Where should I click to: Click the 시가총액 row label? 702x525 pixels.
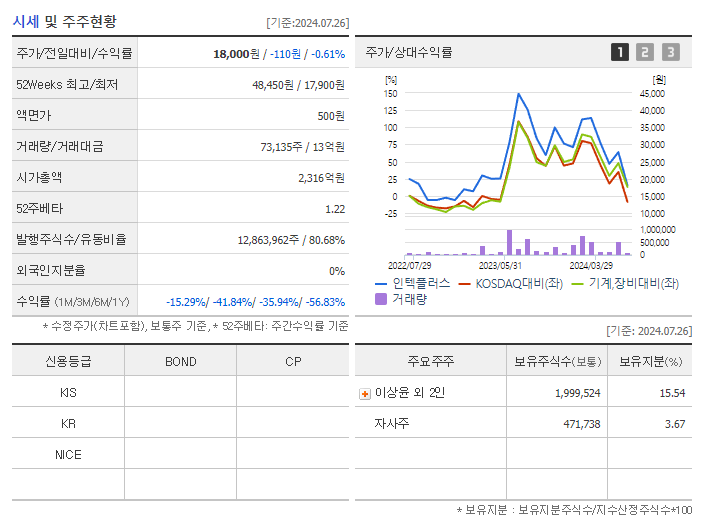pyautogui.click(x=39, y=178)
